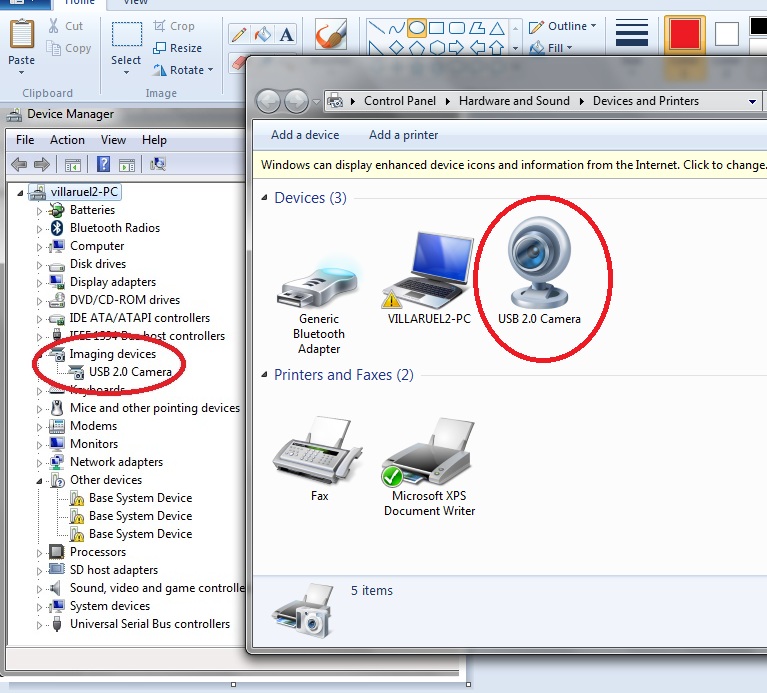Click back button in Devices and Printers
This screenshot has height=693, width=767.
pyautogui.click(x=268, y=102)
